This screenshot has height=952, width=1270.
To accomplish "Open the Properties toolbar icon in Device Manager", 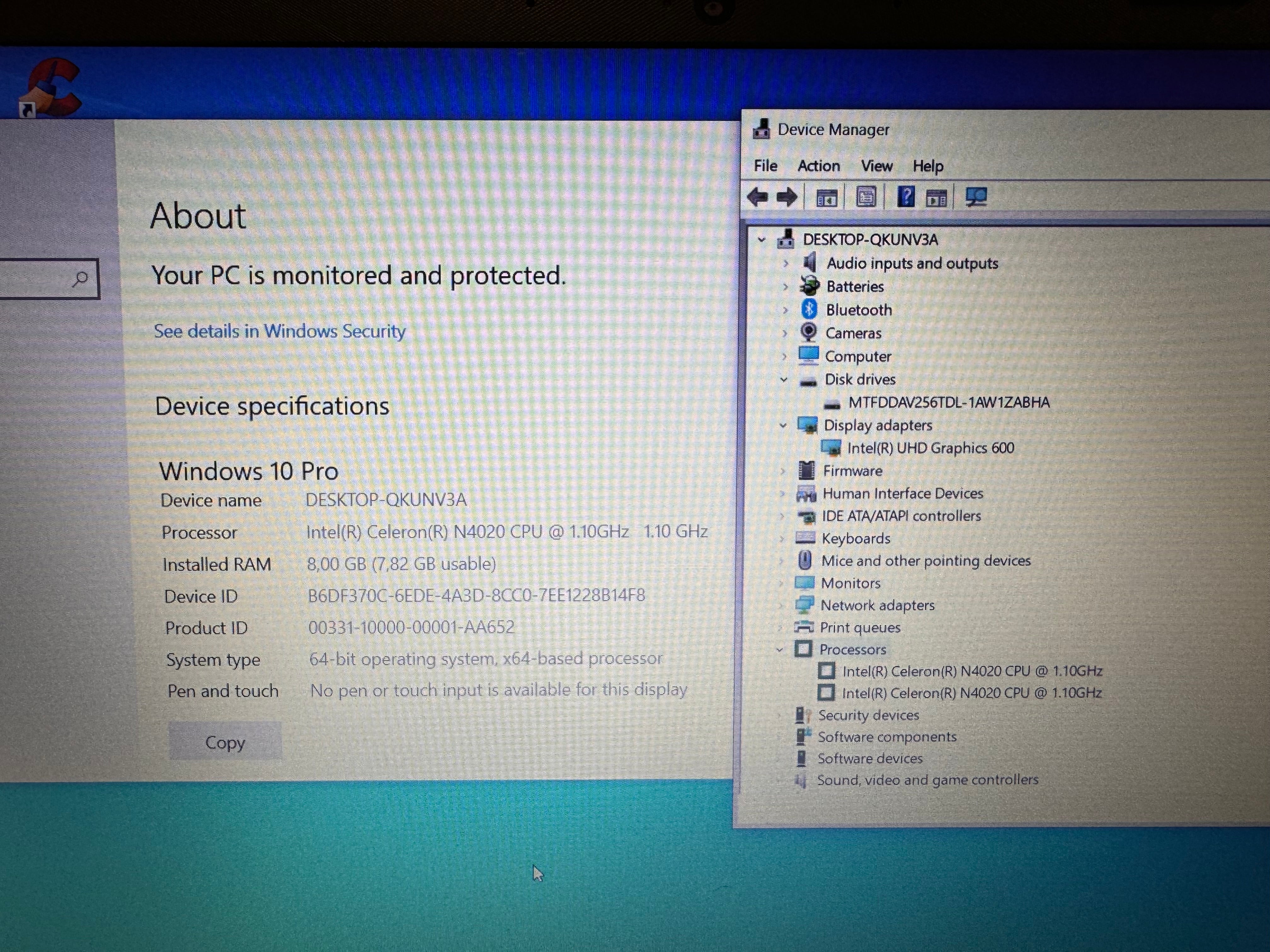I will pyautogui.click(x=866, y=197).
